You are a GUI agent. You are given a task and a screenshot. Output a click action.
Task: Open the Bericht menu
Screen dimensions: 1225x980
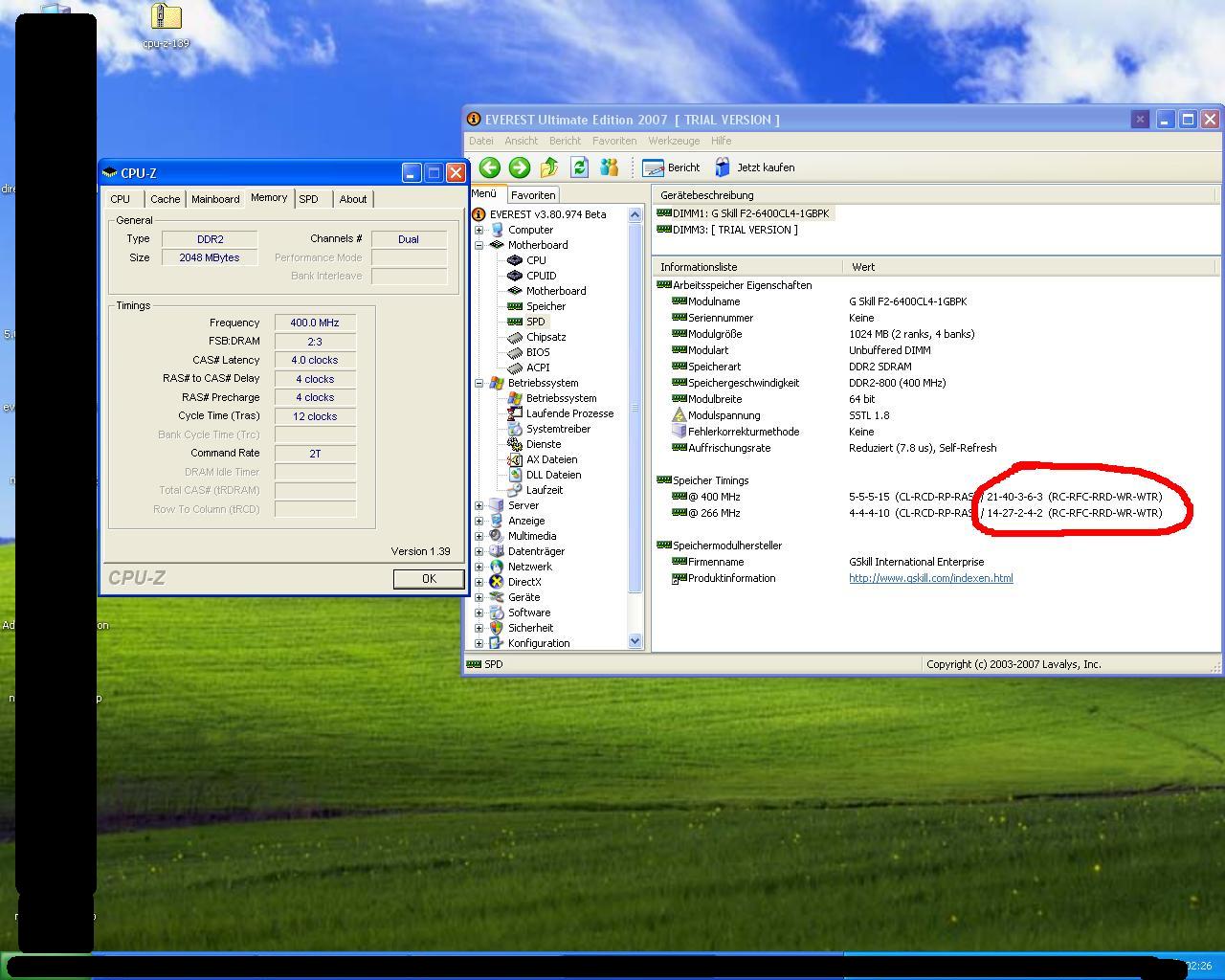point(565,141)
